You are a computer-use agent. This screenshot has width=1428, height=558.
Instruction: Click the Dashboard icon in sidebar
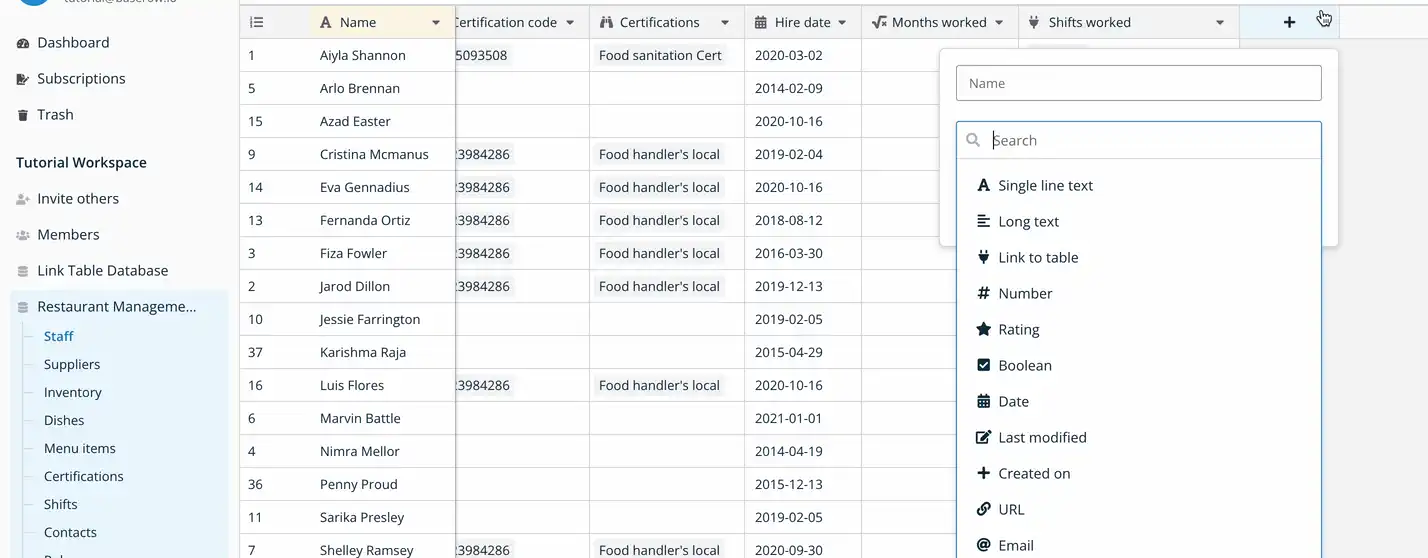(x=23, y=43)
